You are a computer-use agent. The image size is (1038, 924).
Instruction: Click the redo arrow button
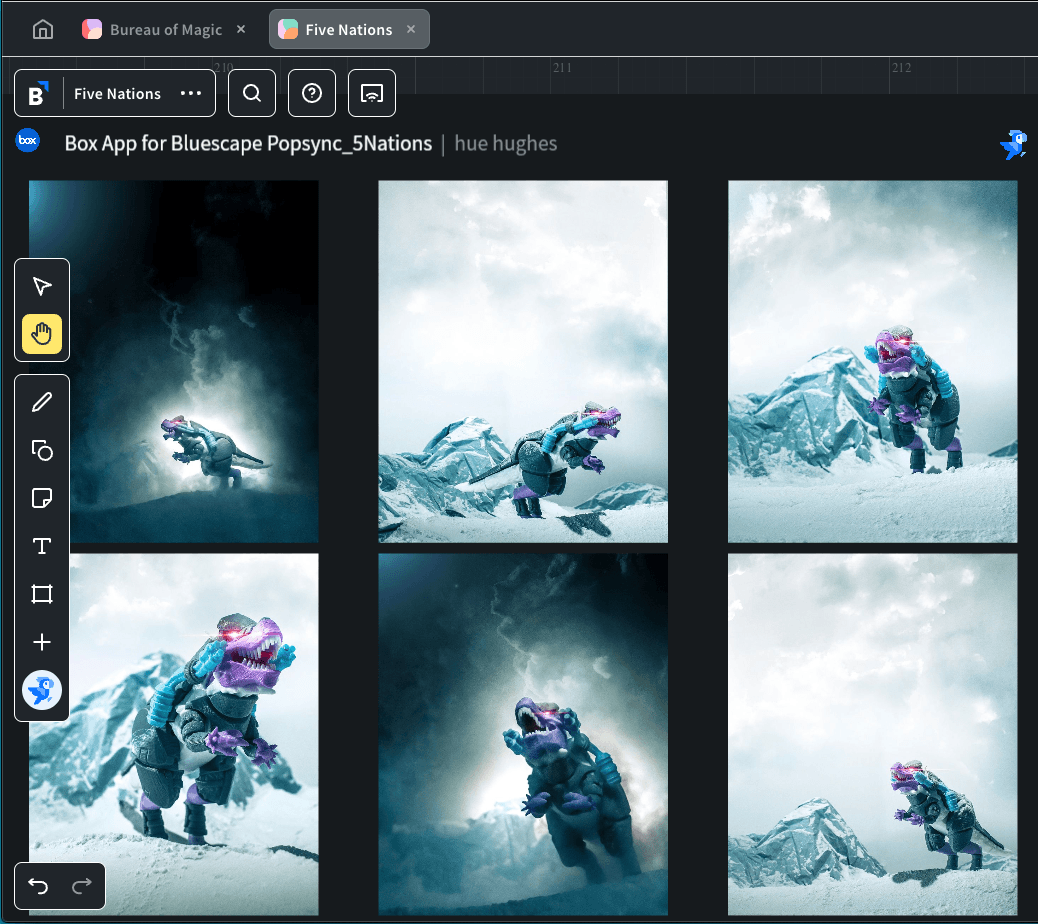[82, 886]
